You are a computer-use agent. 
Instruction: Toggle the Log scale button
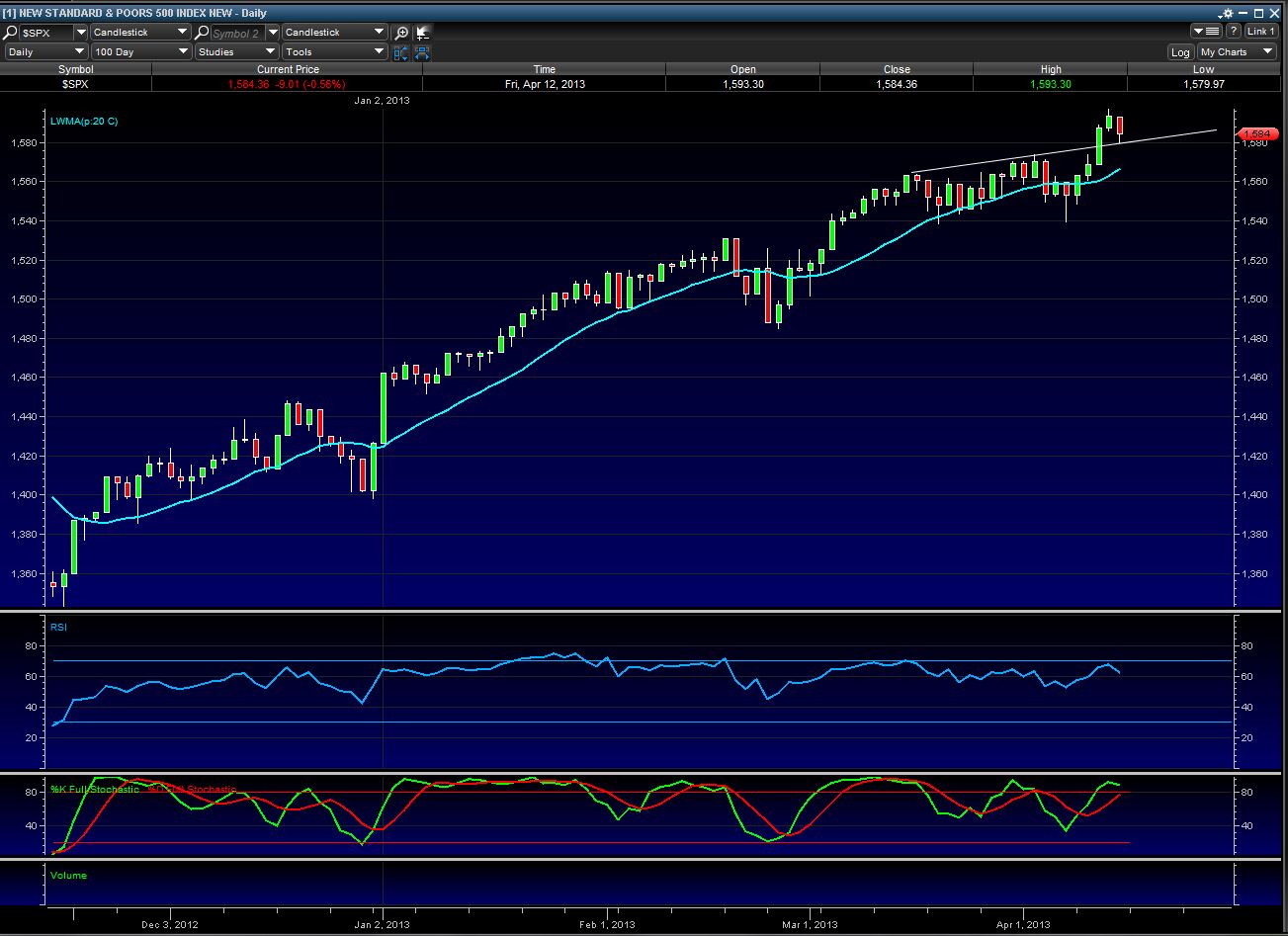[x=1180, y=52]
